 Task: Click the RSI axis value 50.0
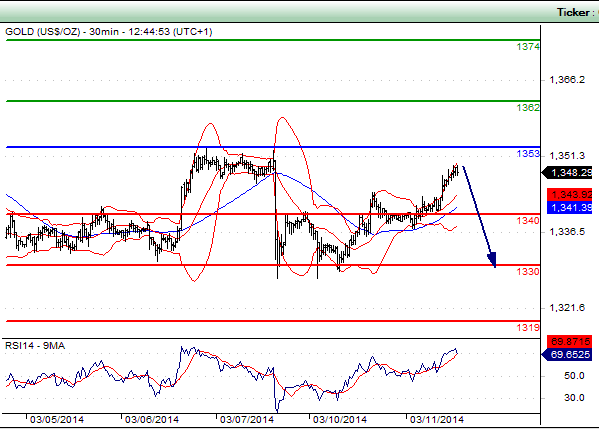tap(574, 376)
